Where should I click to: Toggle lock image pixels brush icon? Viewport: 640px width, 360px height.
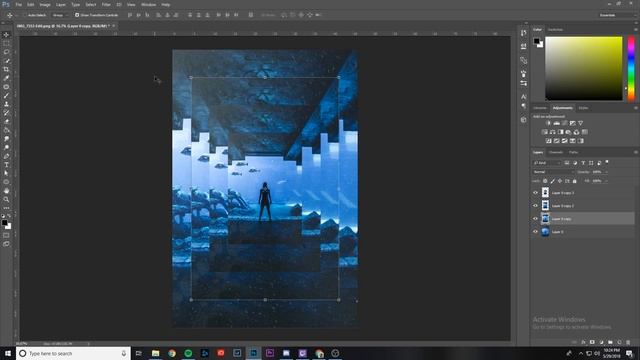pos(553,181)
